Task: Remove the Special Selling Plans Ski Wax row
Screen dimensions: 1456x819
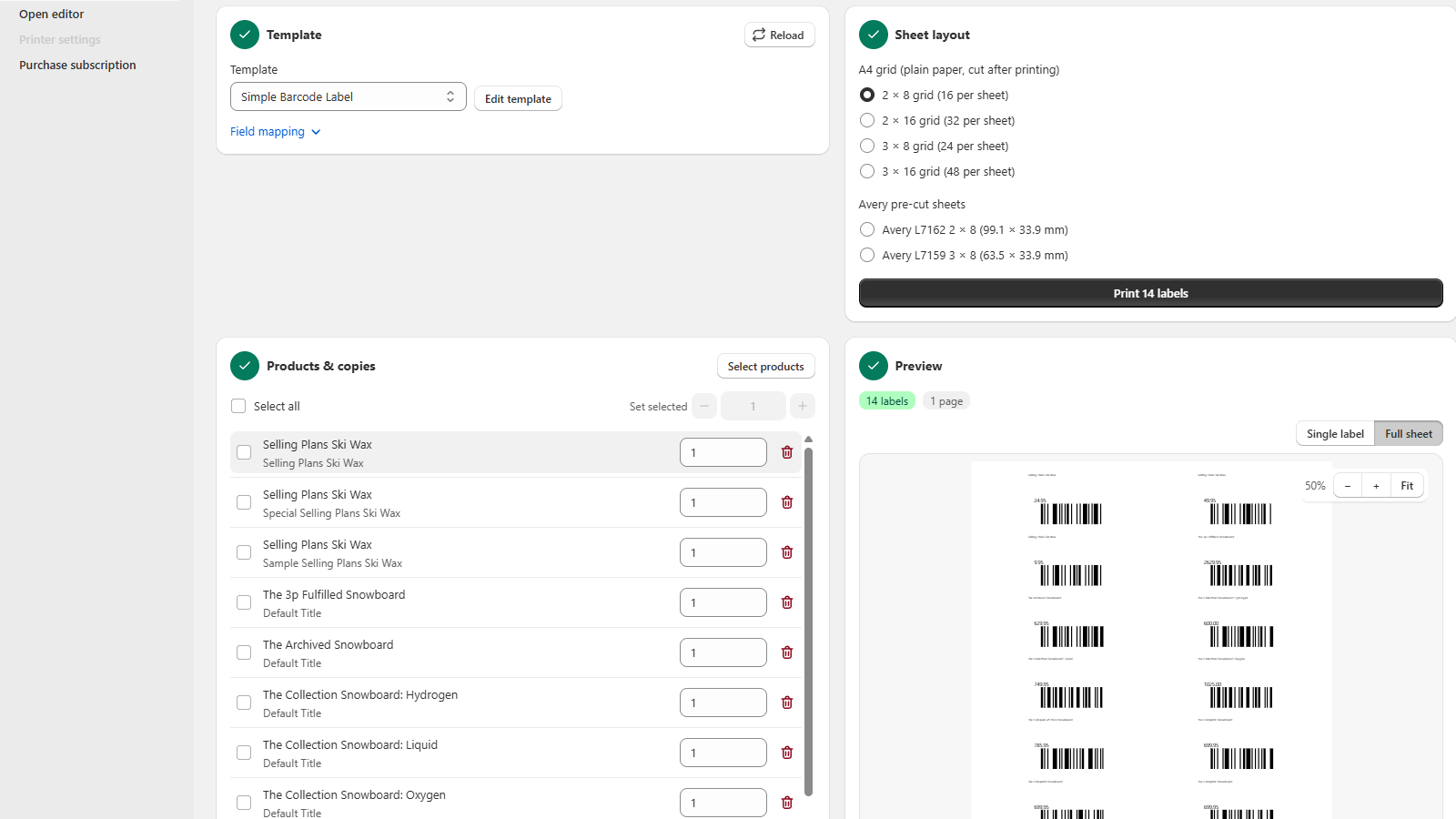Action: point(787,502)
